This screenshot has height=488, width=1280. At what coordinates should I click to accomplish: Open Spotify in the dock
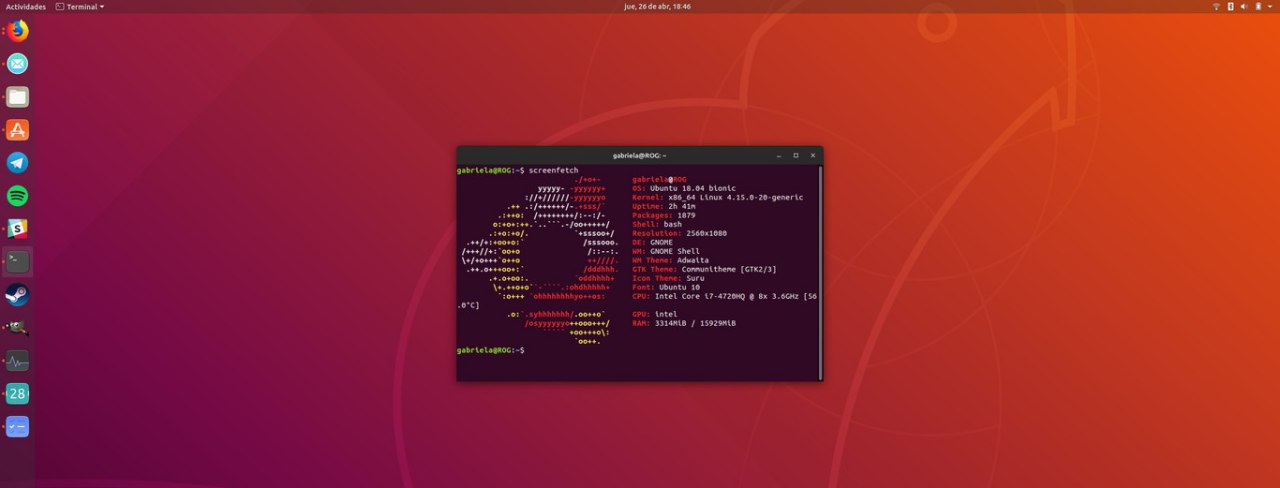pyautogui.click(x=18, y=196)
